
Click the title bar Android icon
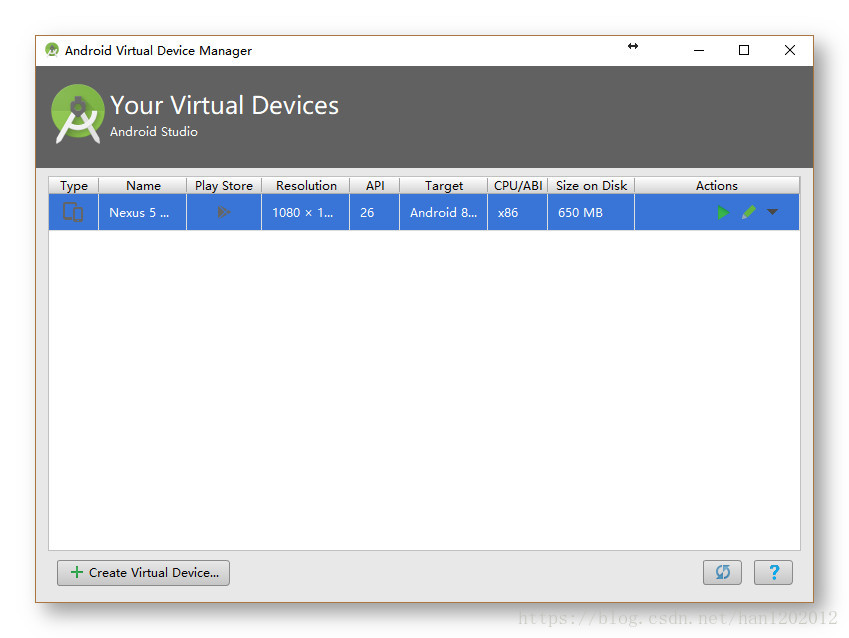[x=52, y=50]
